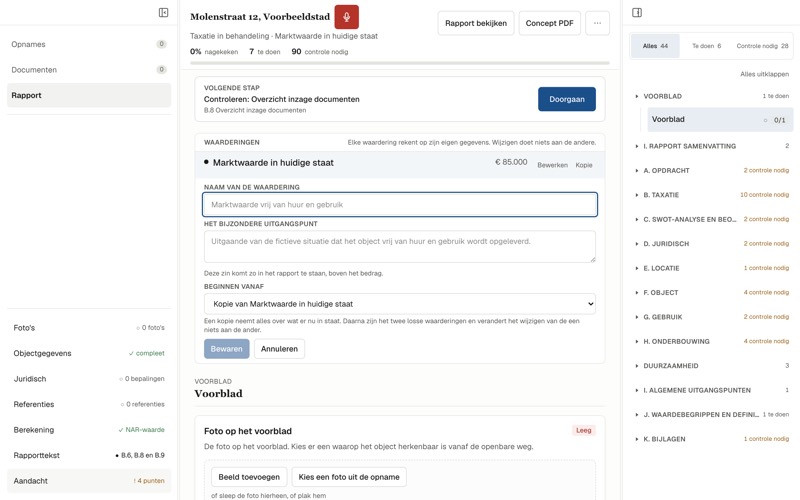Collapse the VOORBLAD outline section
Image resolution: width=800 pixels, height=500 pixels.
click(712, 96)
